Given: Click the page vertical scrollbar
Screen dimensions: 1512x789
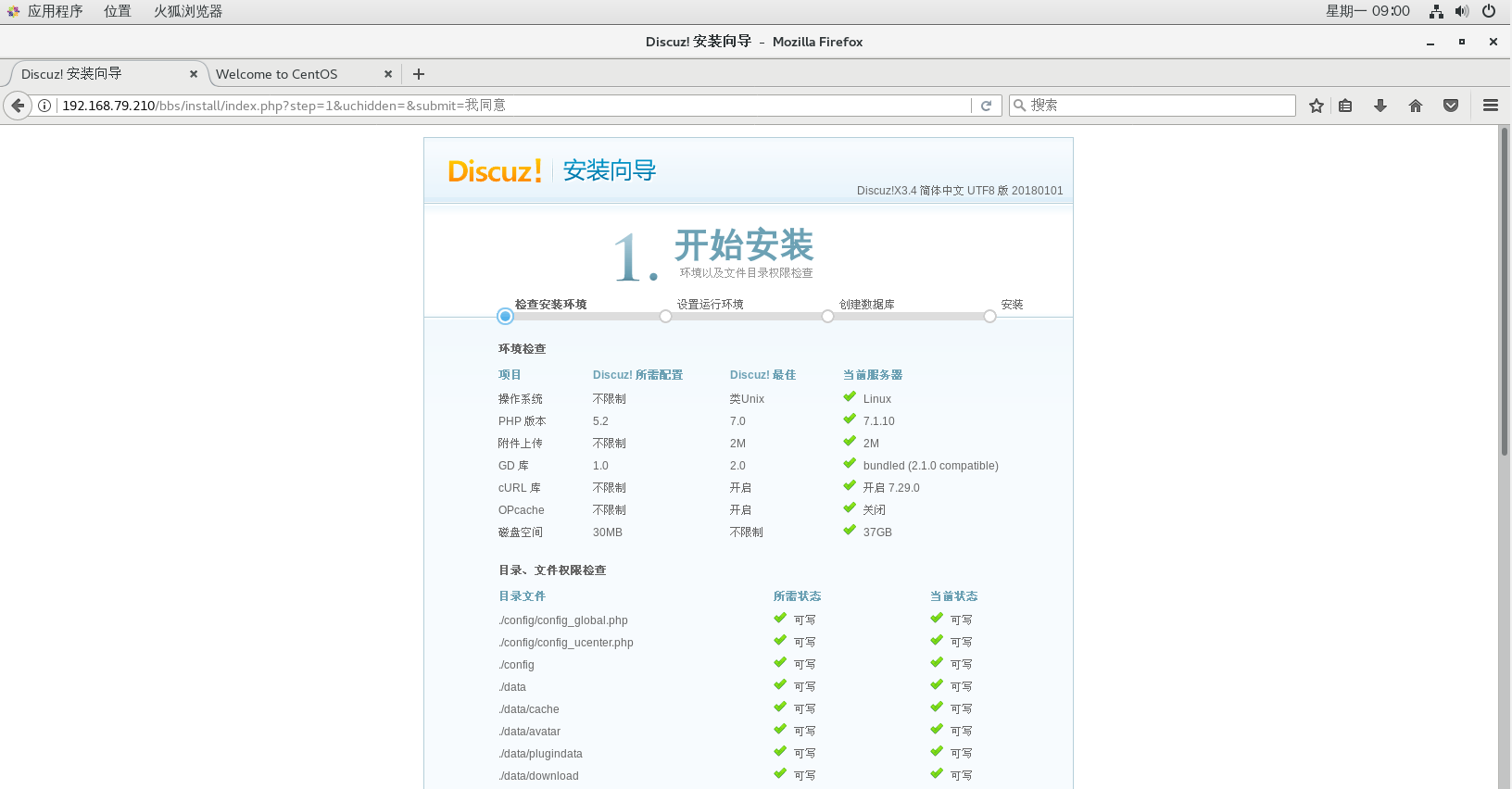Looking at the screenshot, I should [1505, 292].
